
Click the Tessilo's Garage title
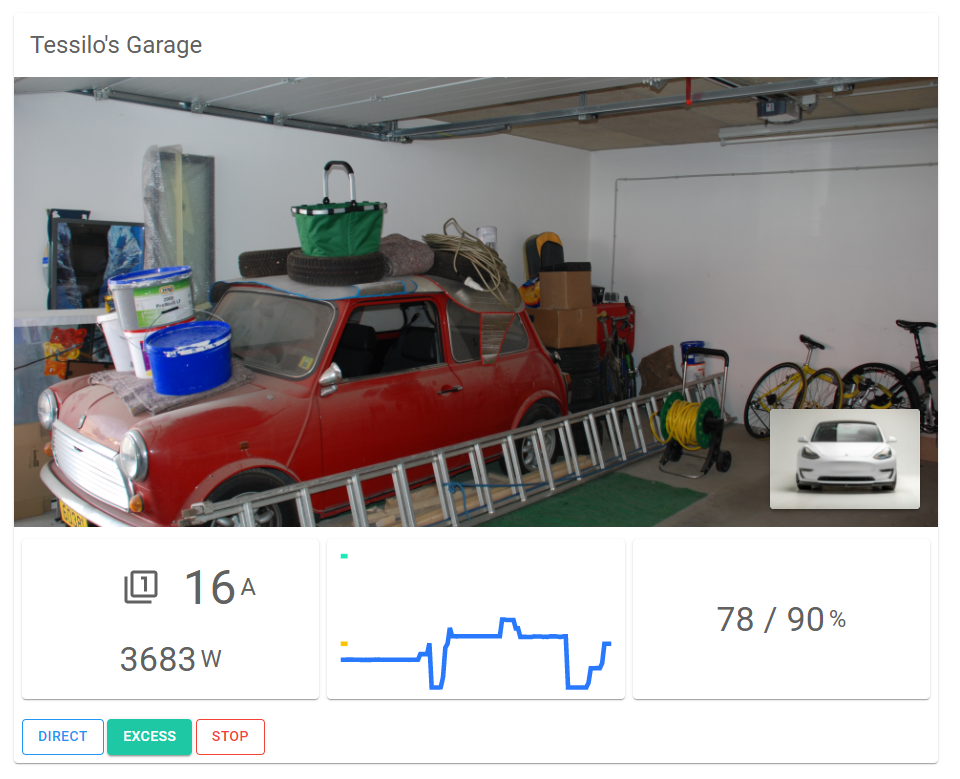tap(116, 45)
